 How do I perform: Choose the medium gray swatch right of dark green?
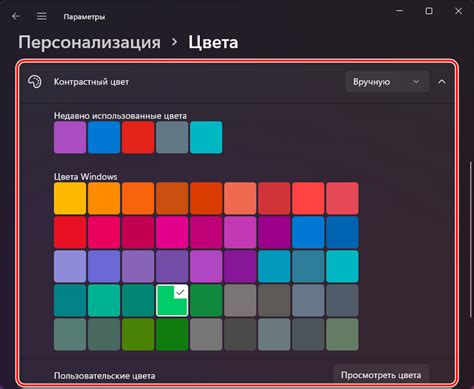point(206,334)
